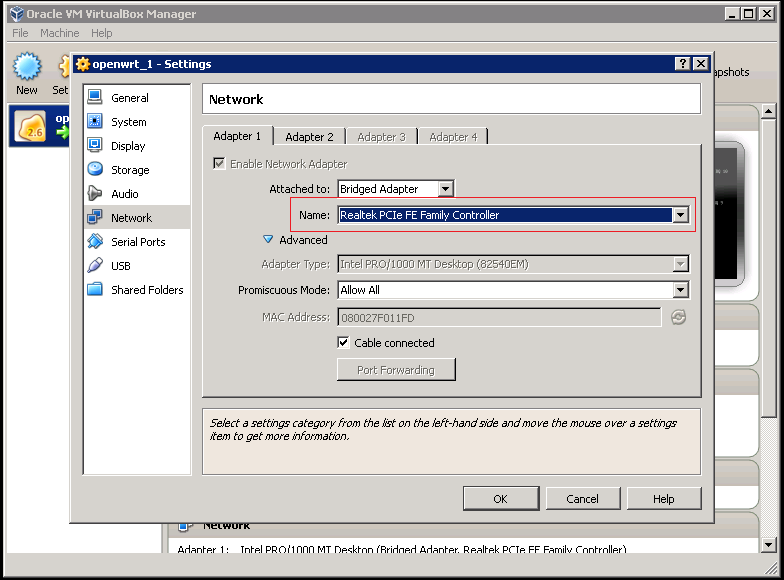This screenshot has height=580, width=784.
Task: Click the settings gear icon in the title bar
Action: pos(82,64)
